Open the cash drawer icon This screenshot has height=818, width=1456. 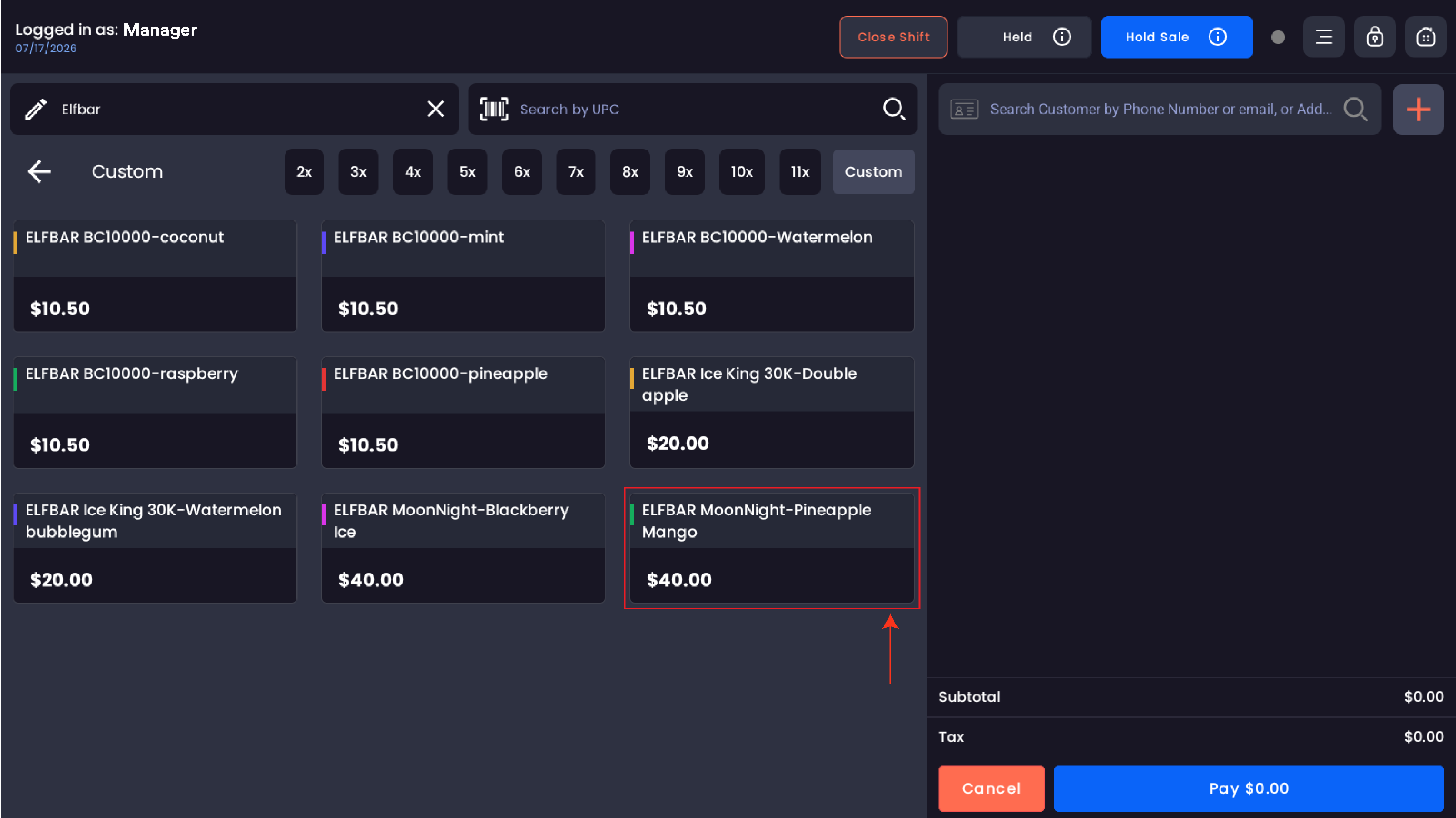(1426, 37)
